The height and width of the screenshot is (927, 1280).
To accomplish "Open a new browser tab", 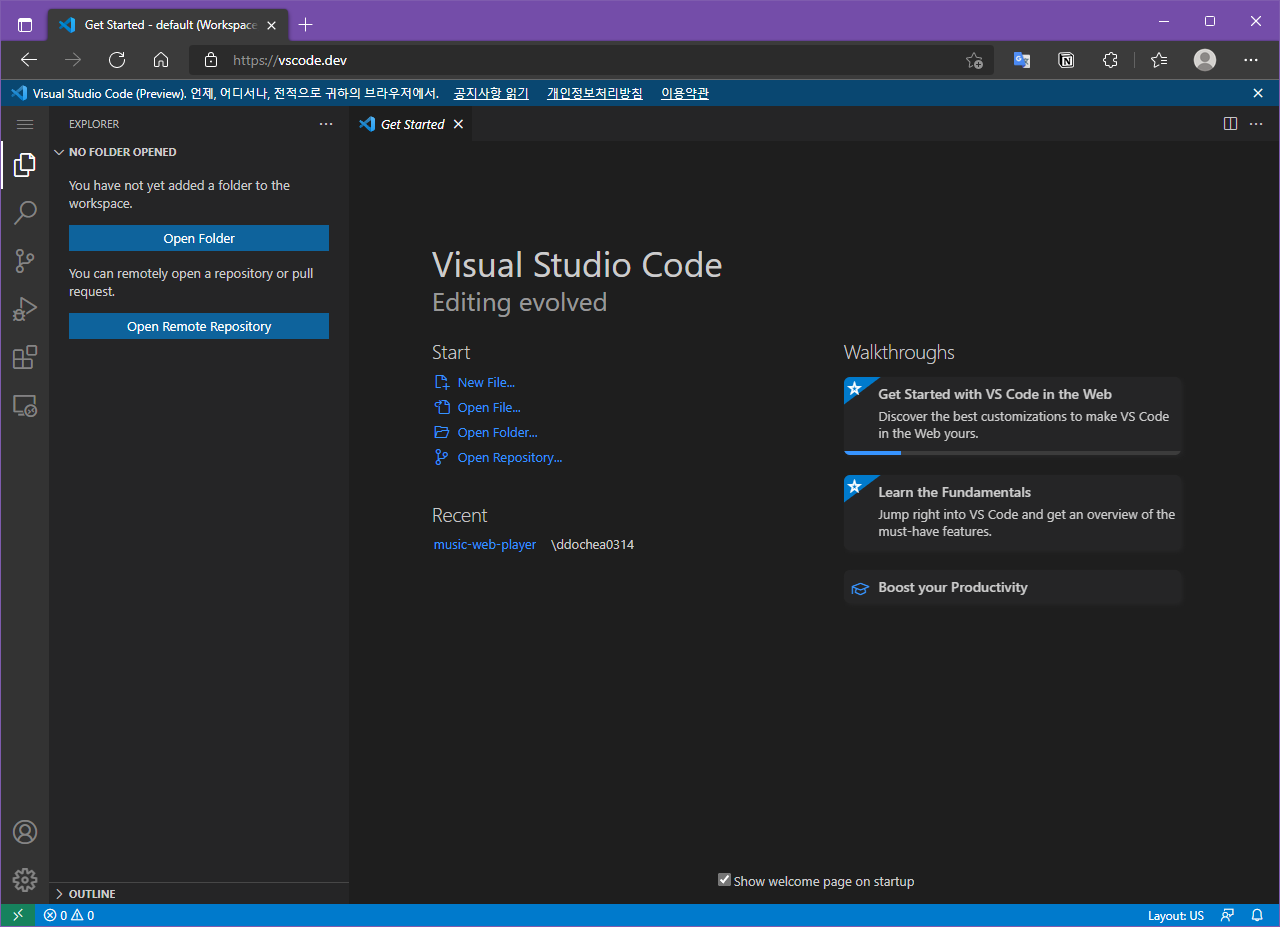I will click(306, 24).
